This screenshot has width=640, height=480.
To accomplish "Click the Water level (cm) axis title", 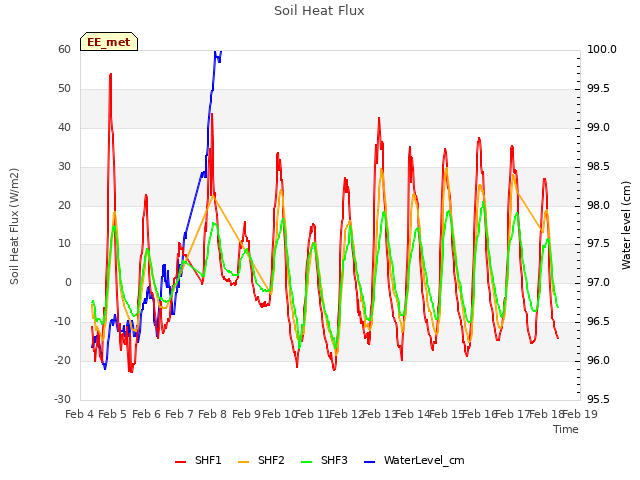I will point(626,225).
